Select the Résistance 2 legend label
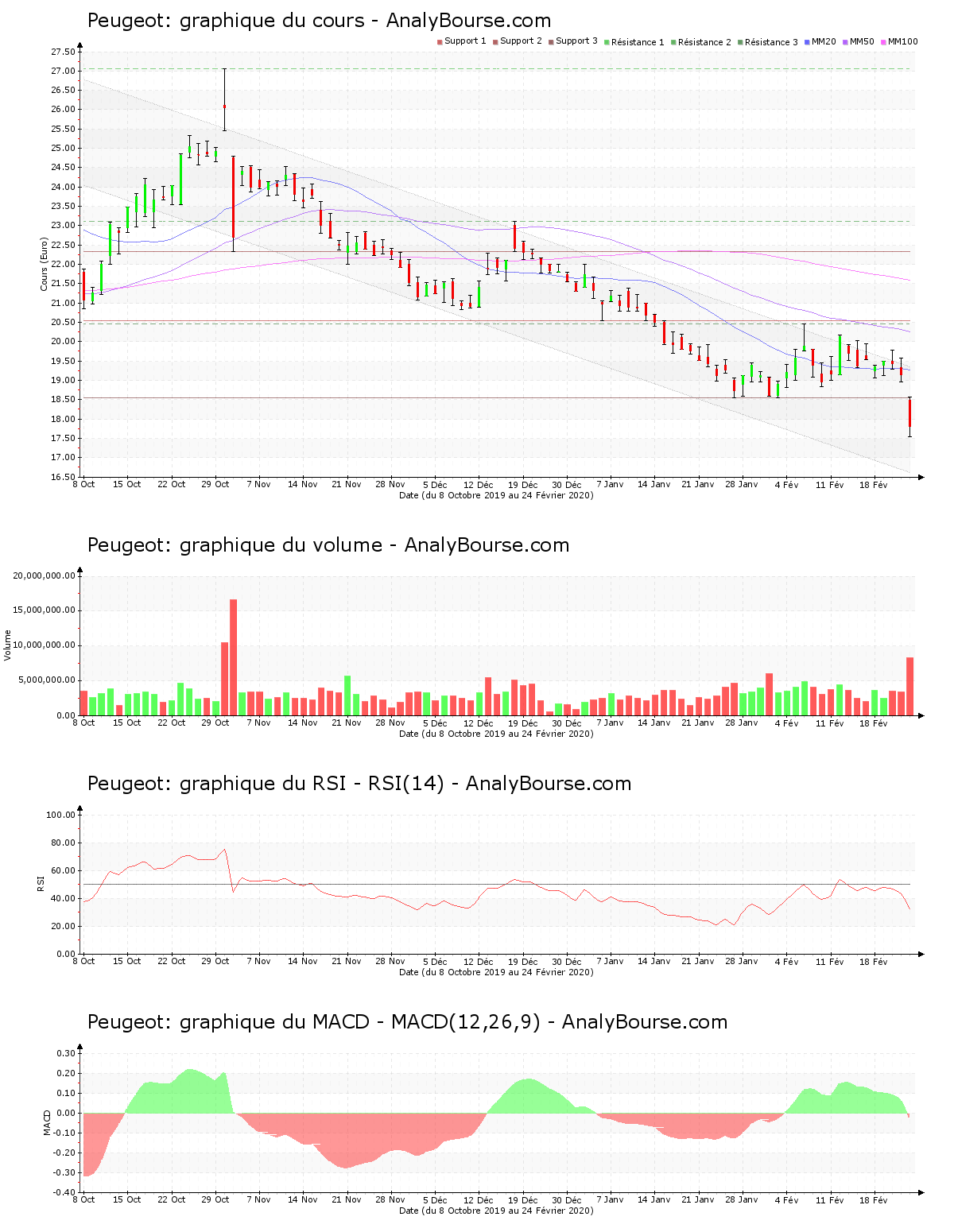Screen dimensions: 954x1232 click(704, 42)
